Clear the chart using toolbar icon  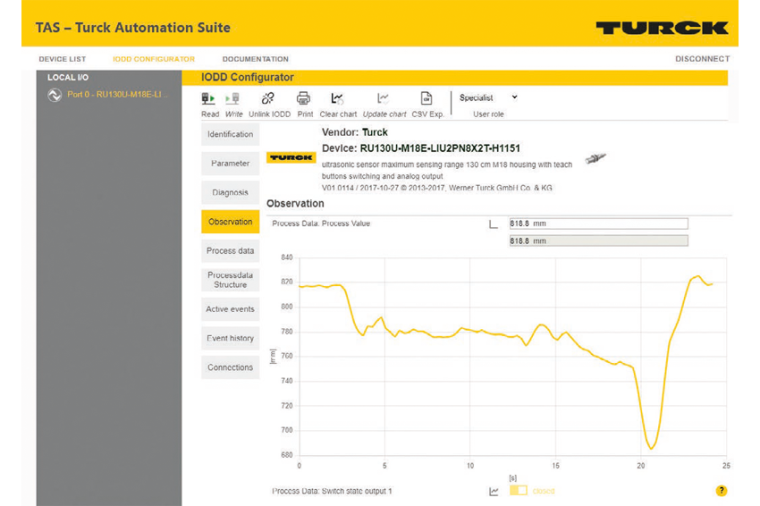(338, 99)
